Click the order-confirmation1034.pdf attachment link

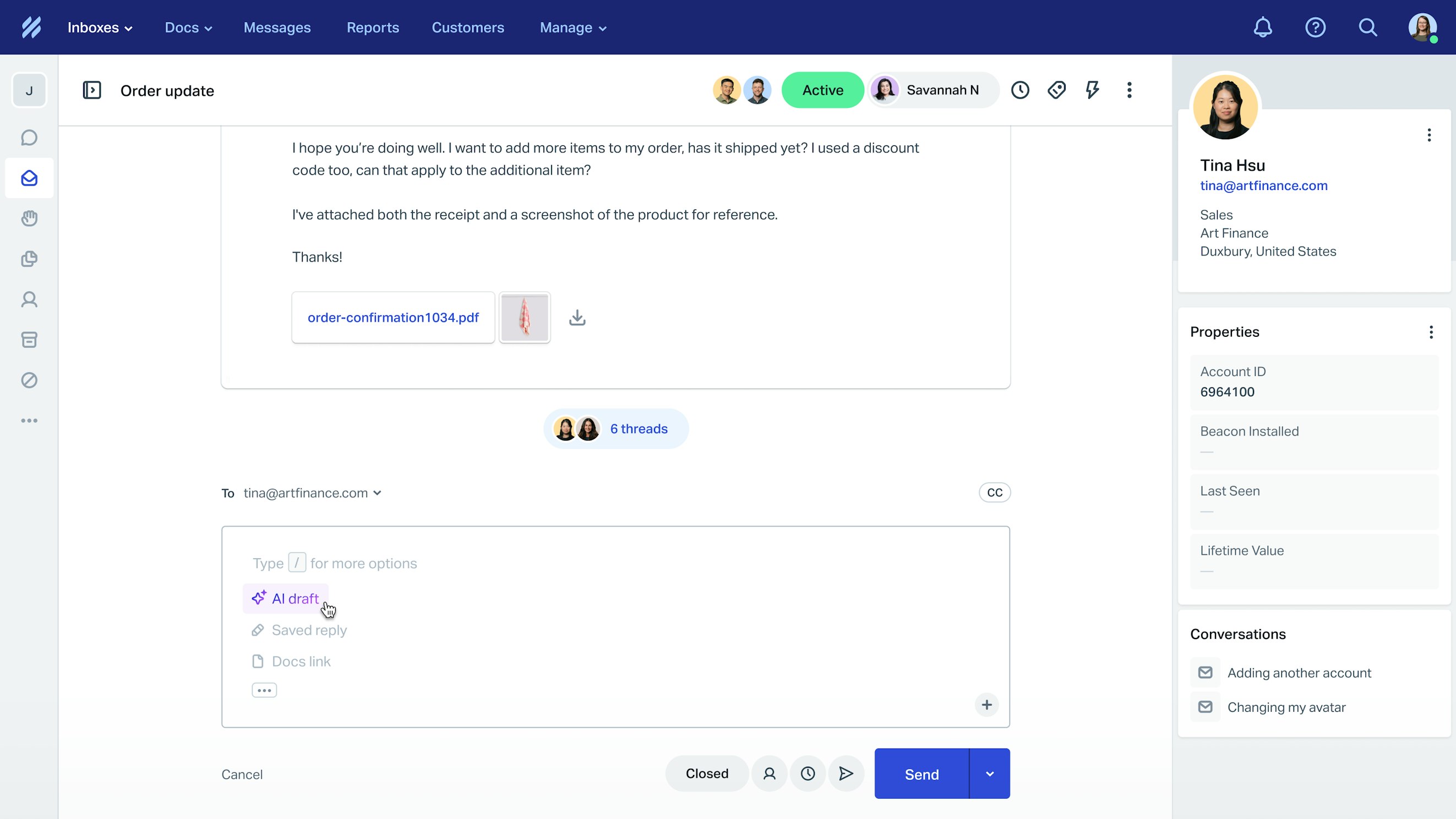[393, 317]
